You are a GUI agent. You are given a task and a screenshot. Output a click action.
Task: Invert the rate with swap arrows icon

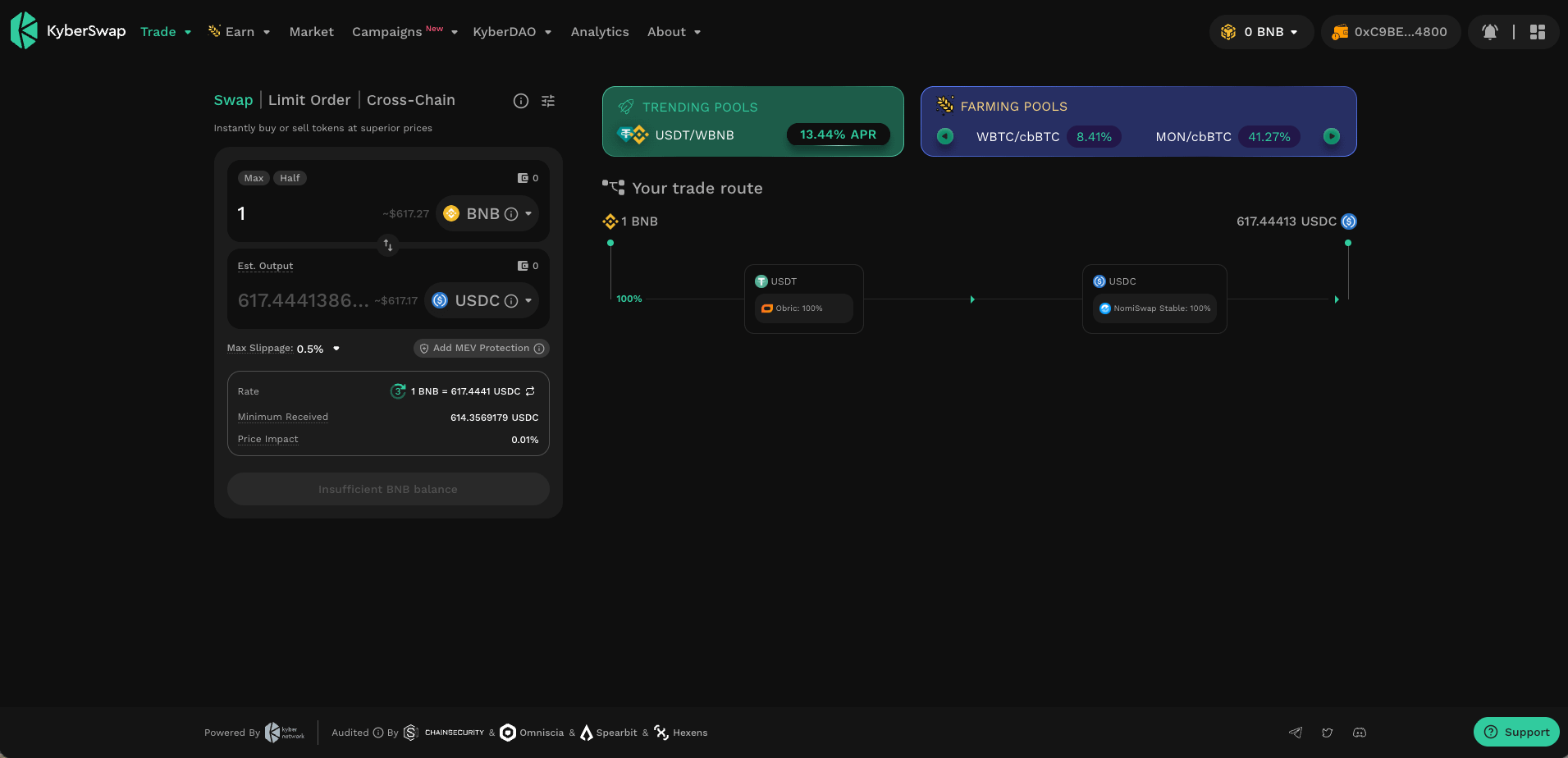(x=530, y=391)
